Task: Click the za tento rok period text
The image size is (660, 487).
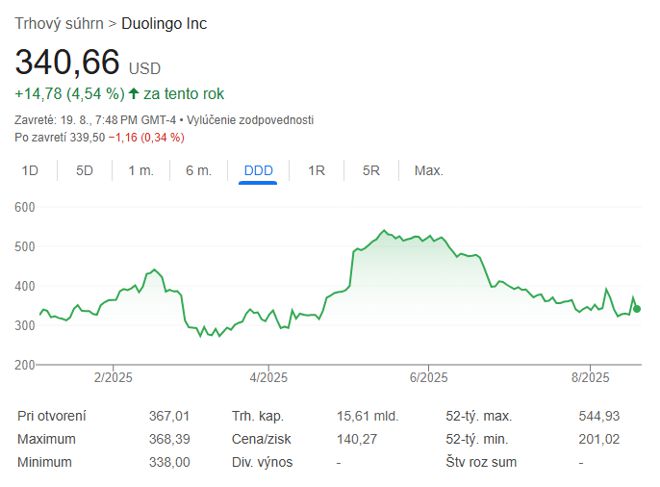Action: [184, 93]
